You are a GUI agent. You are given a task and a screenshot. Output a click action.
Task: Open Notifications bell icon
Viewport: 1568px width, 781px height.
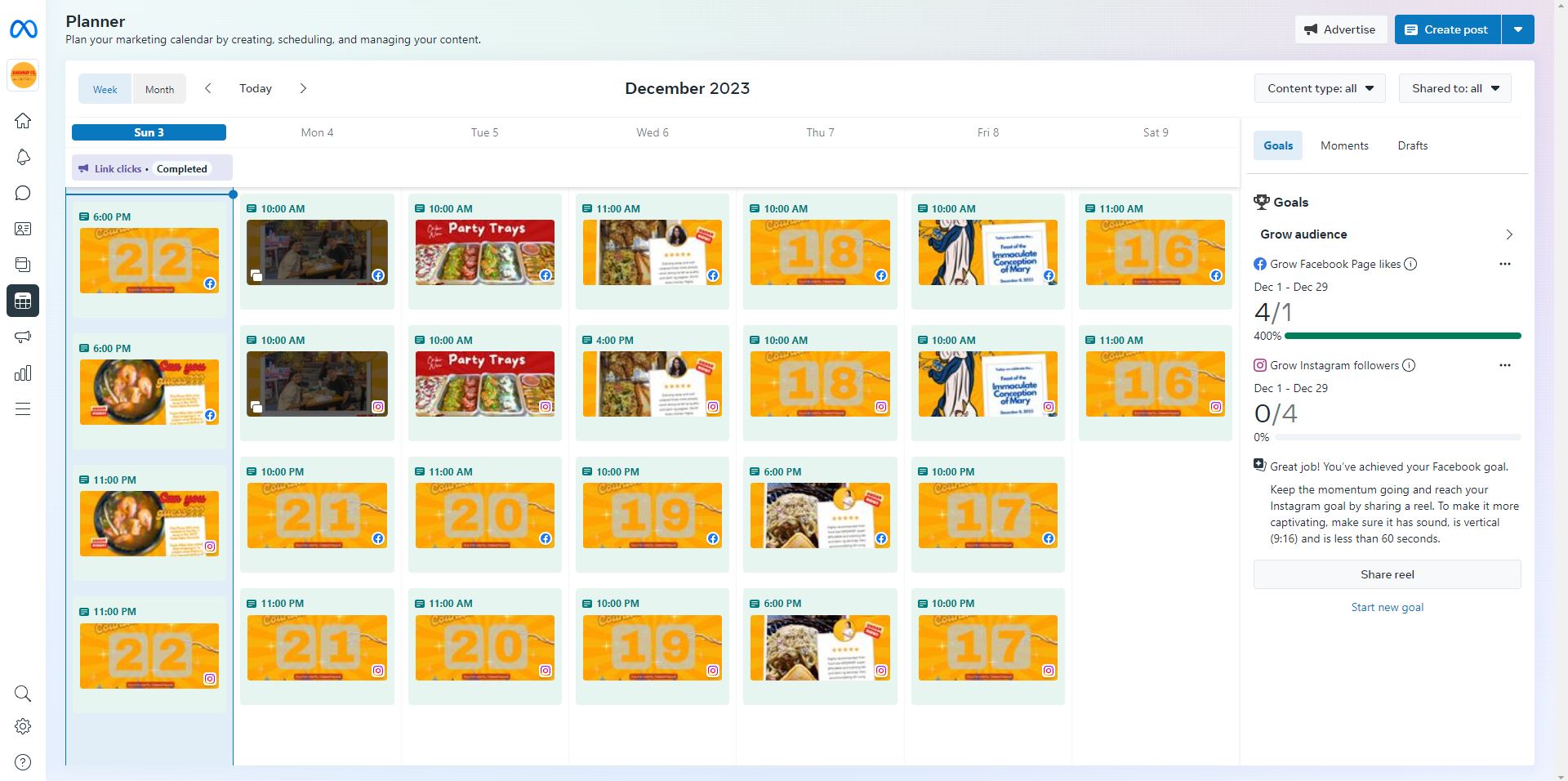coord(23,157)
